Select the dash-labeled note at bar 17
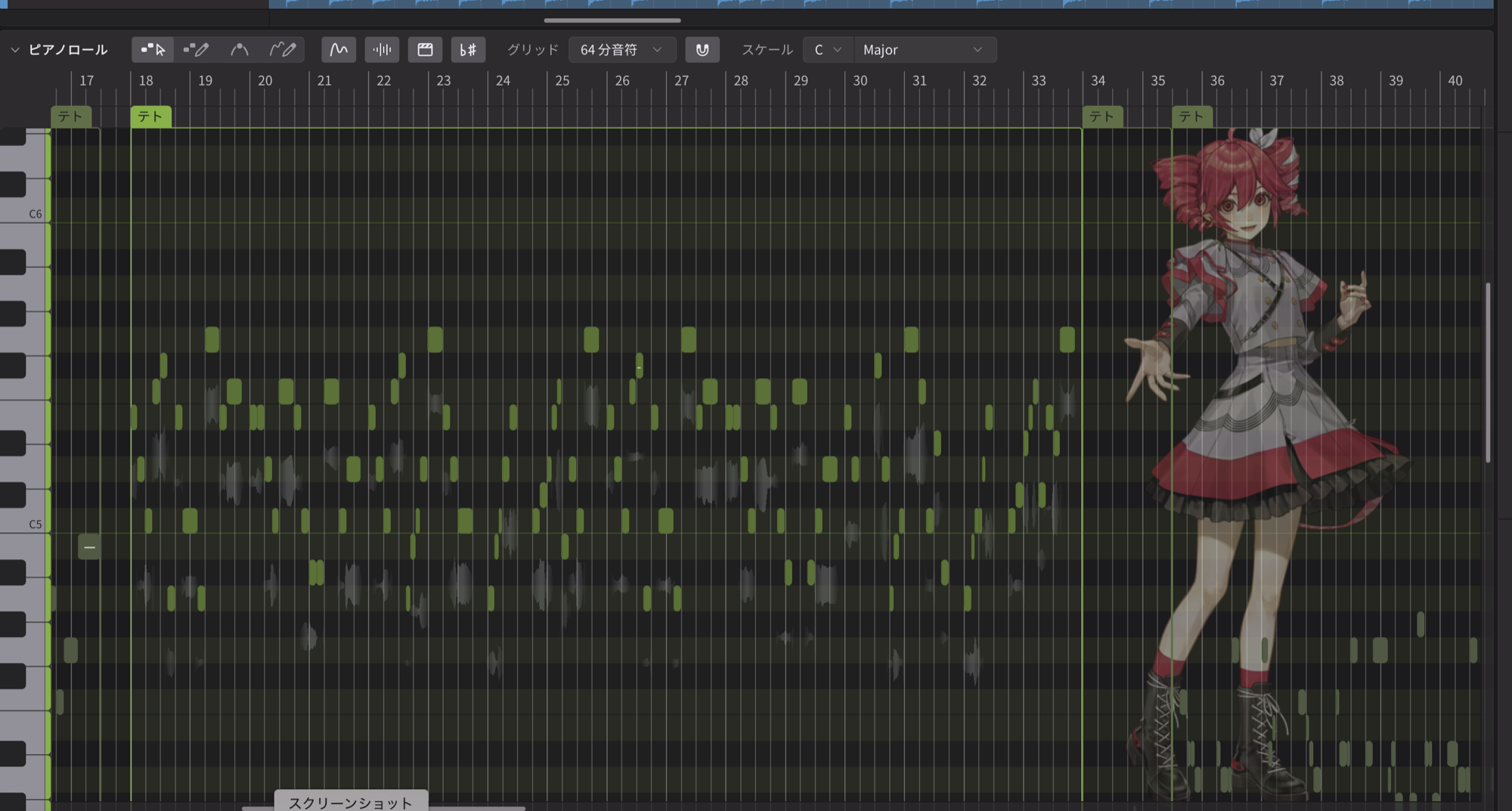Viewport: 1512px width, 811px height. [89, 546]
